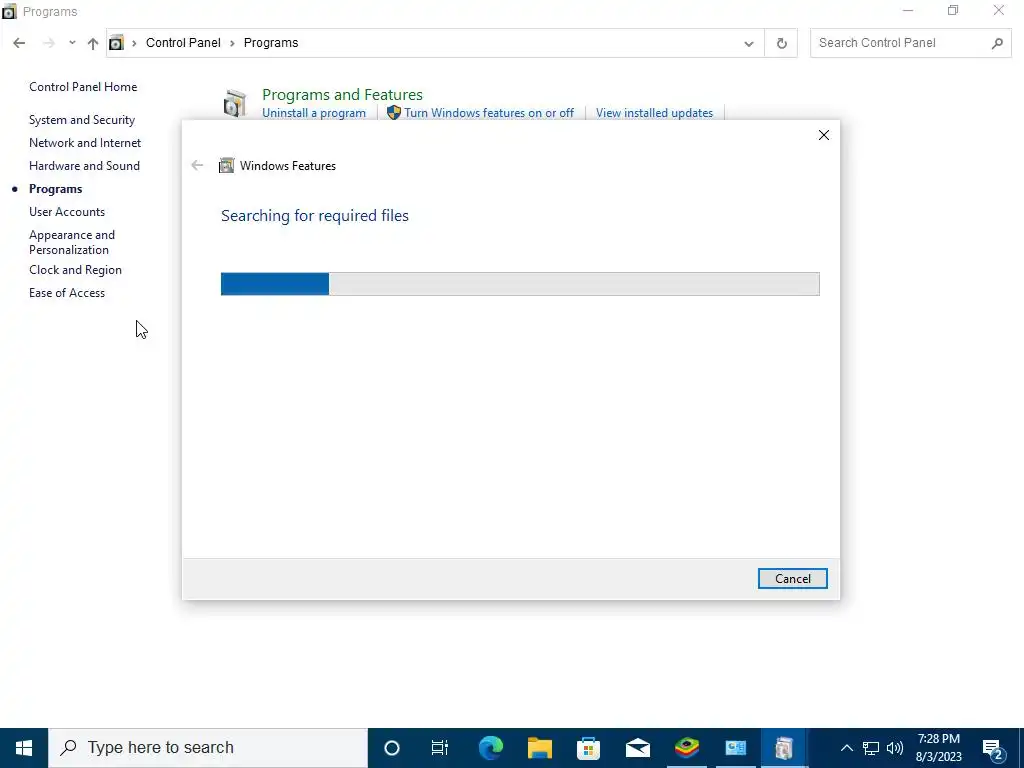
Task: Open Turn Windows features on or off
Action: (488, 113)
